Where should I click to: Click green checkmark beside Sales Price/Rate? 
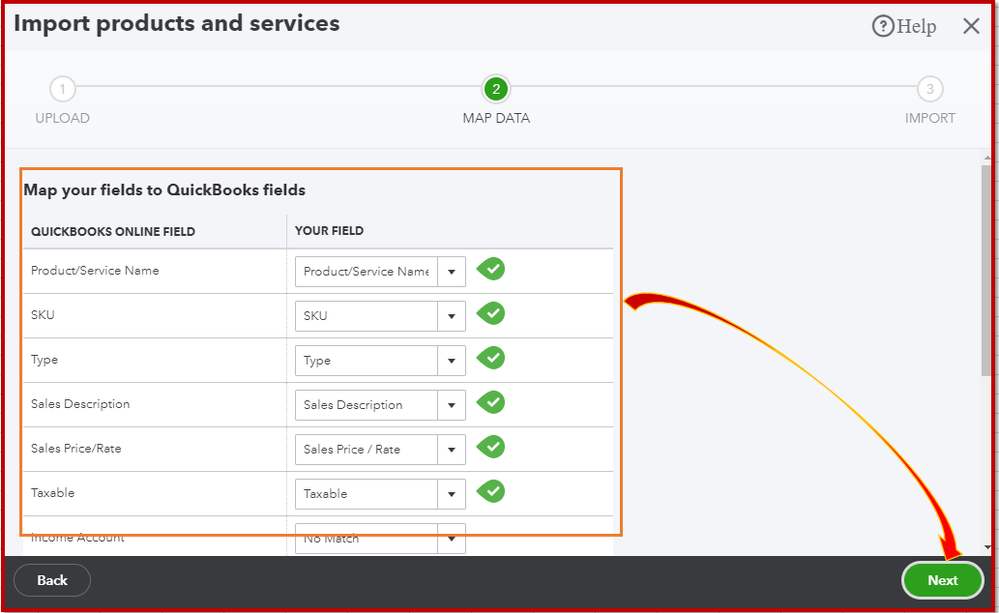coord(491,447)
